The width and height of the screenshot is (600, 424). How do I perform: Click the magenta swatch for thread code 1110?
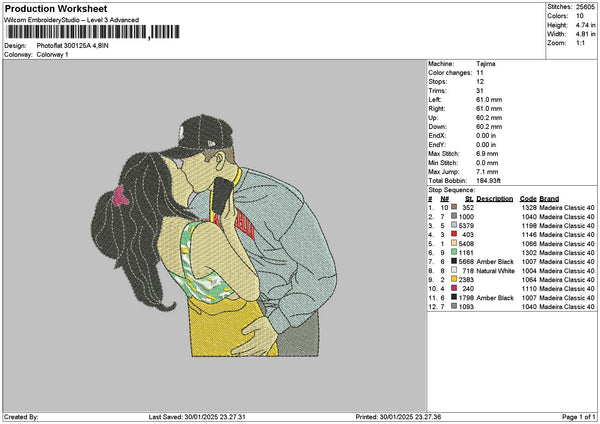454,288
